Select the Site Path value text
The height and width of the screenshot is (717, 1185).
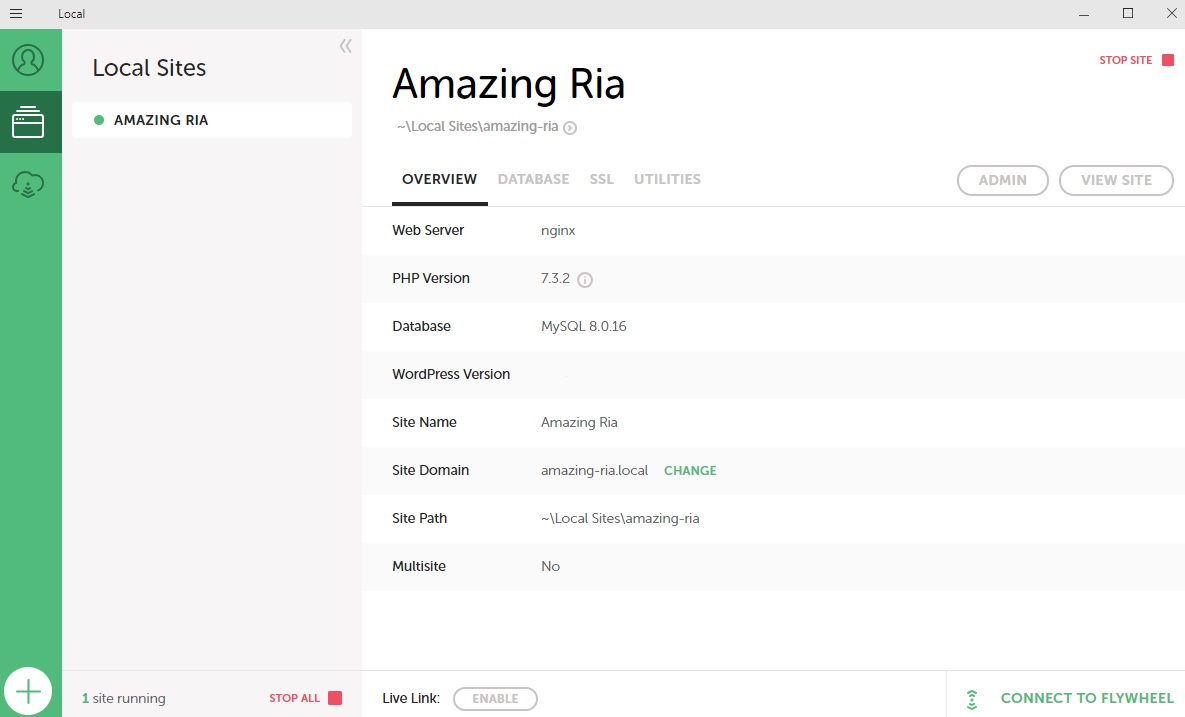click(x=620, y=518)
